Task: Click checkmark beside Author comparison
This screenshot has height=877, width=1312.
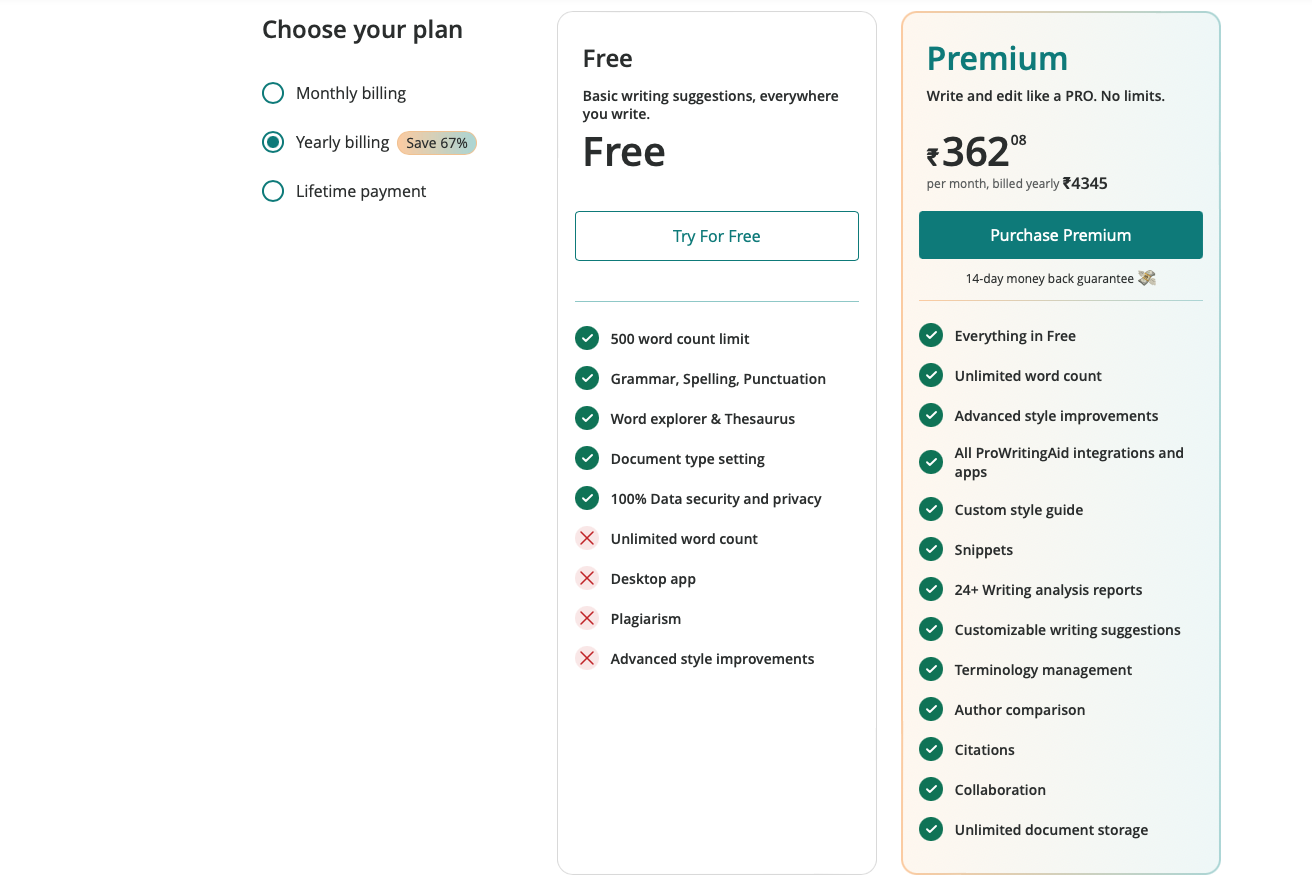Action: [x=931, y=709]
